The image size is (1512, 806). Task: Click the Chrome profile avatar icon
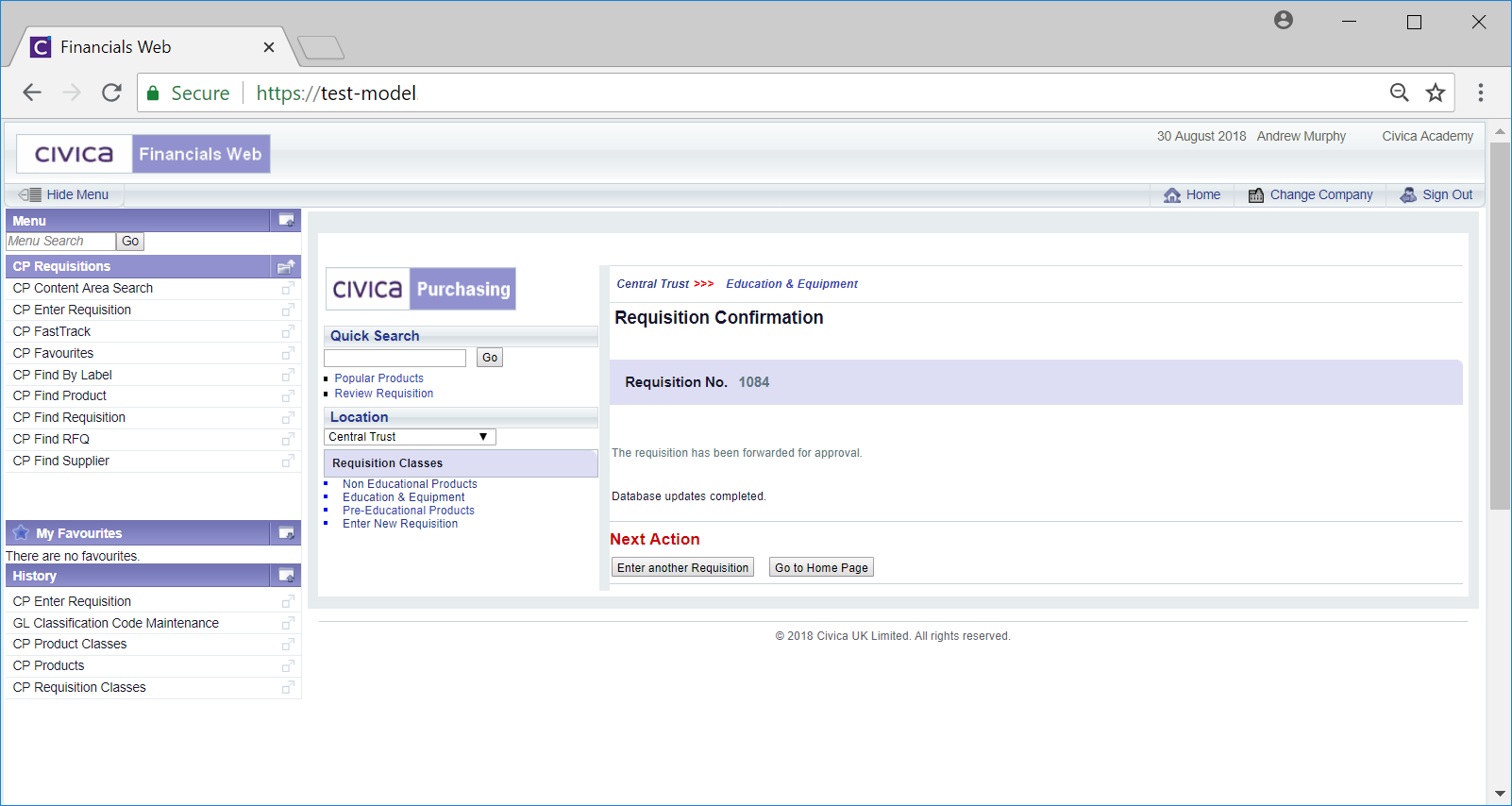pyautogui.click(x=1284, y=20)
